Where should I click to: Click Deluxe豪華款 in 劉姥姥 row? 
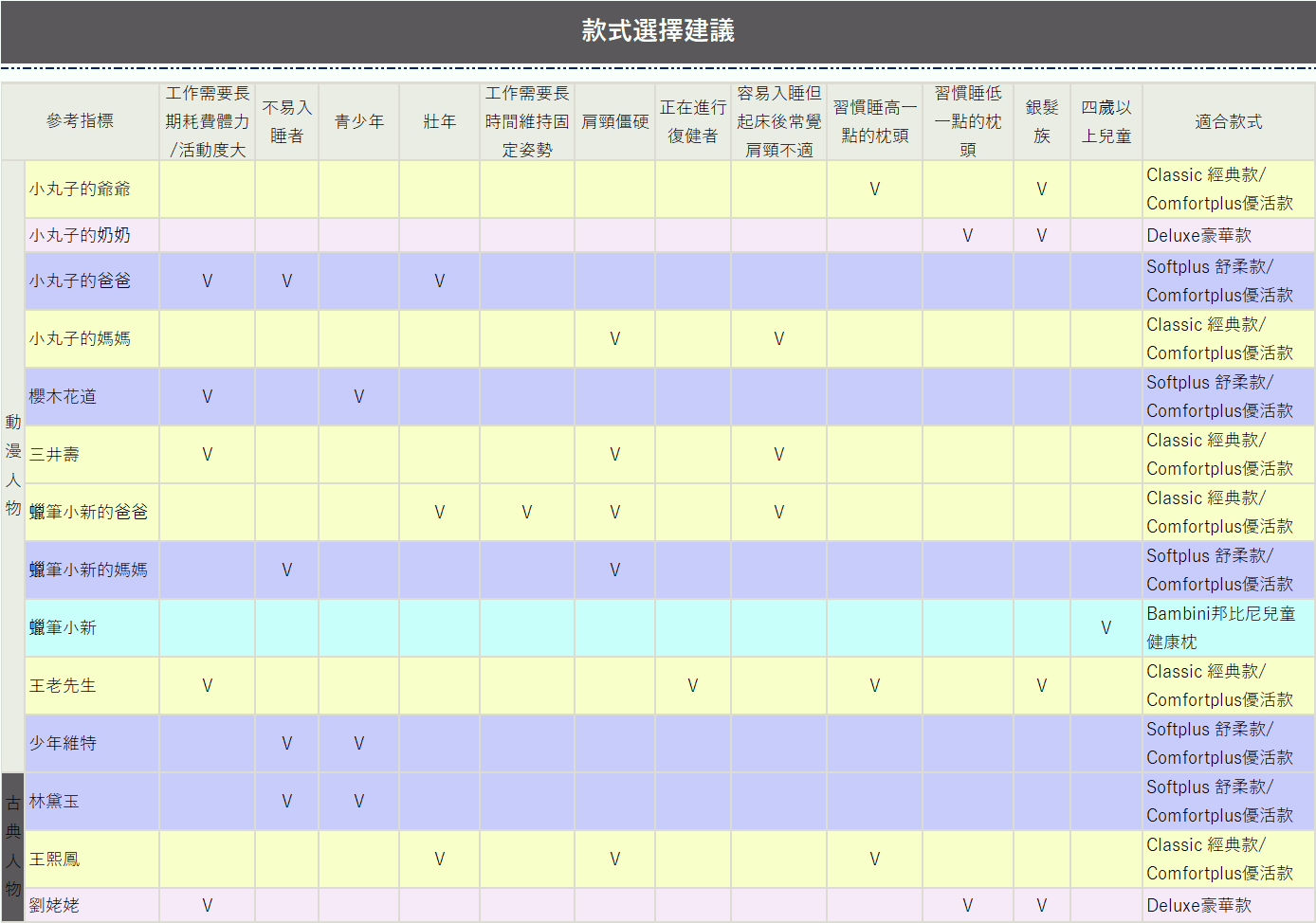pos(1229,905)
